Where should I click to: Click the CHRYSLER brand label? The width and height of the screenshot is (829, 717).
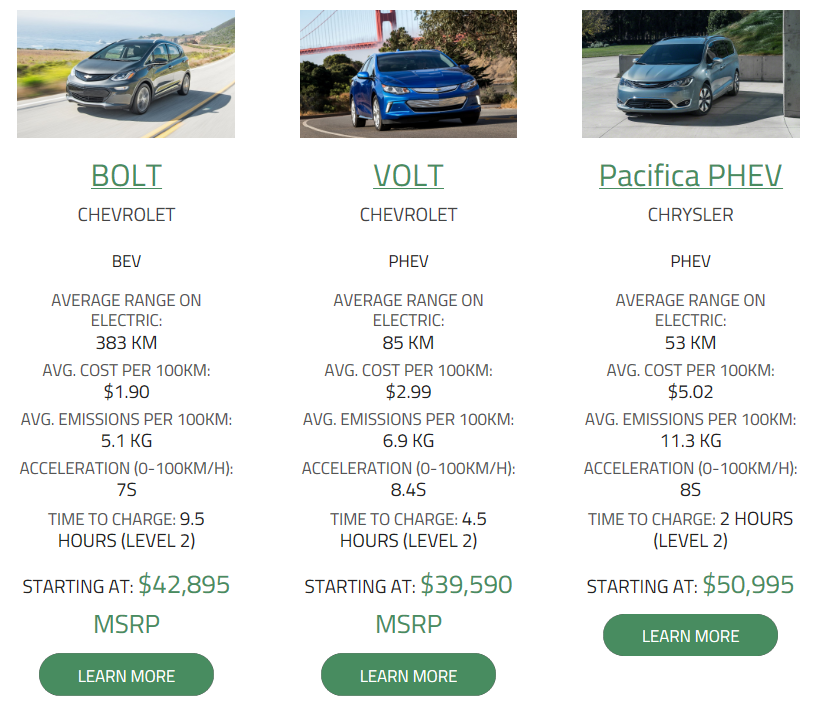pos(690,215)
